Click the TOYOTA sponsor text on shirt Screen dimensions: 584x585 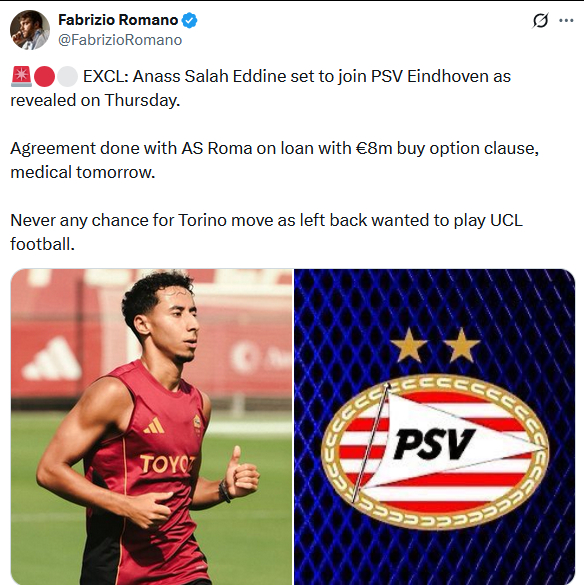click(x=167, y=464)
